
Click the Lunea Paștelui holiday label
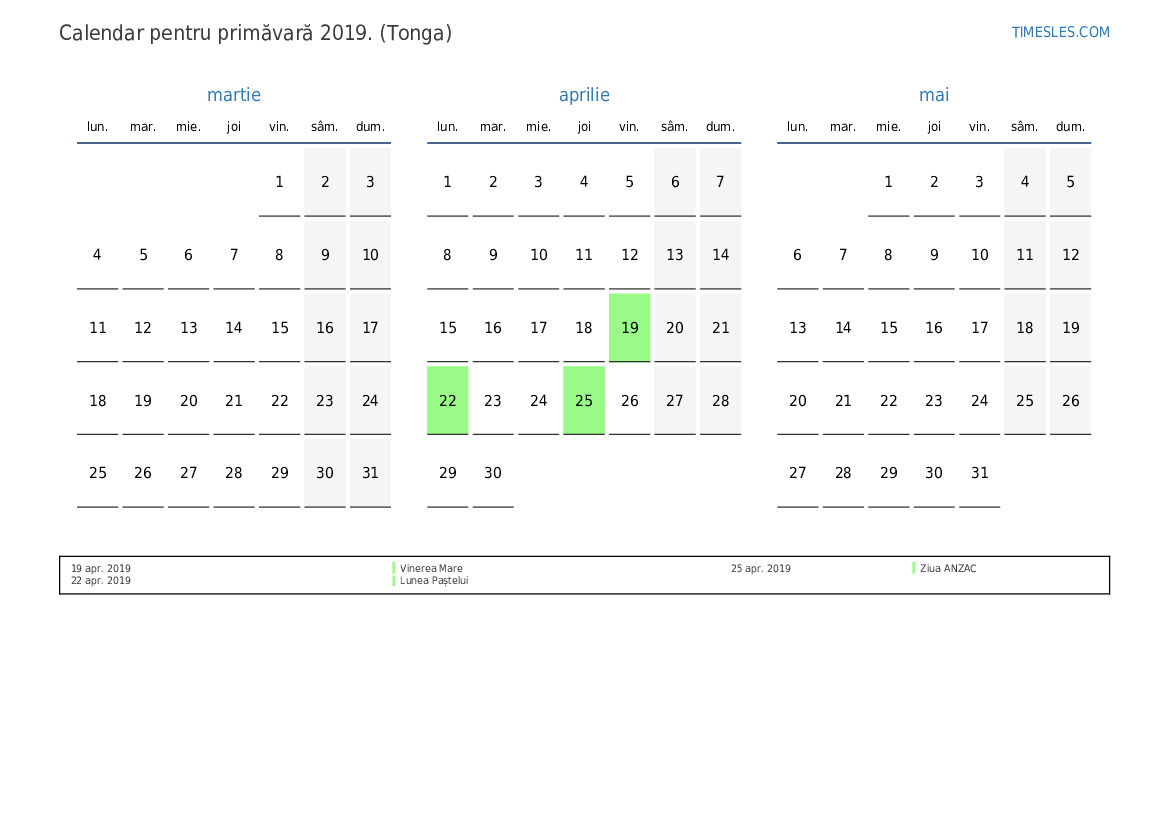[x=434, y=580]
